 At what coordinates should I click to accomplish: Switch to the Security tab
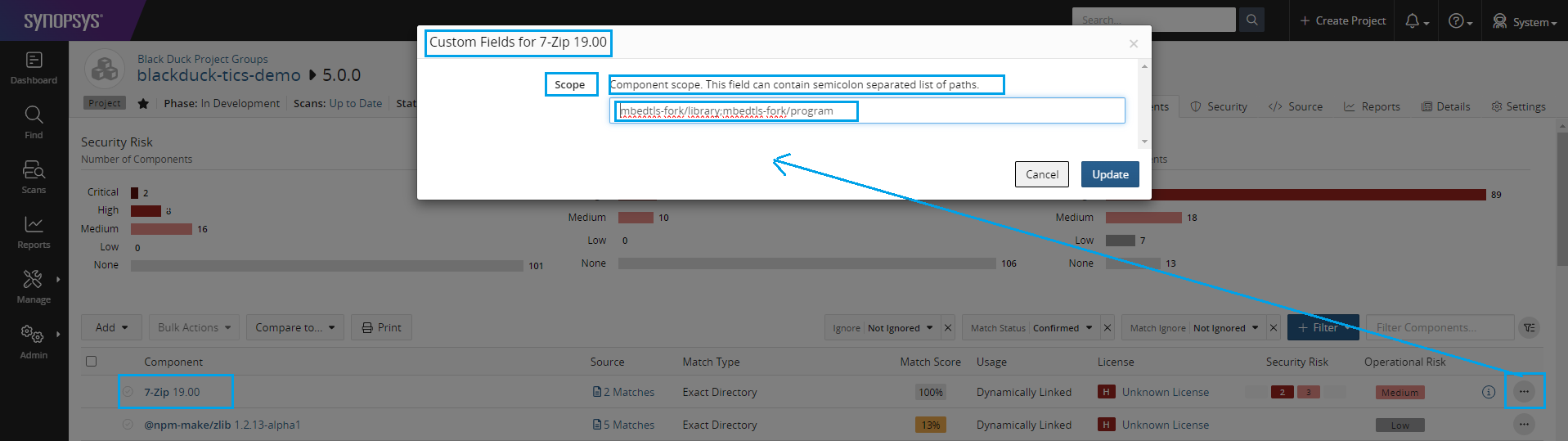pos(1219,106)
